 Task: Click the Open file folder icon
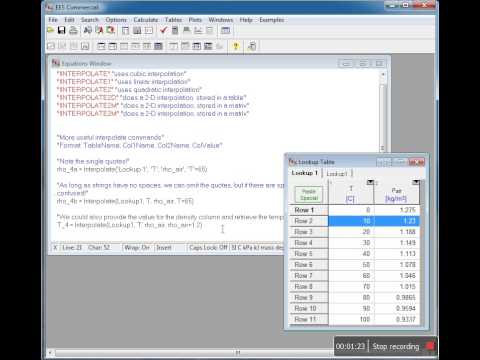51,30
